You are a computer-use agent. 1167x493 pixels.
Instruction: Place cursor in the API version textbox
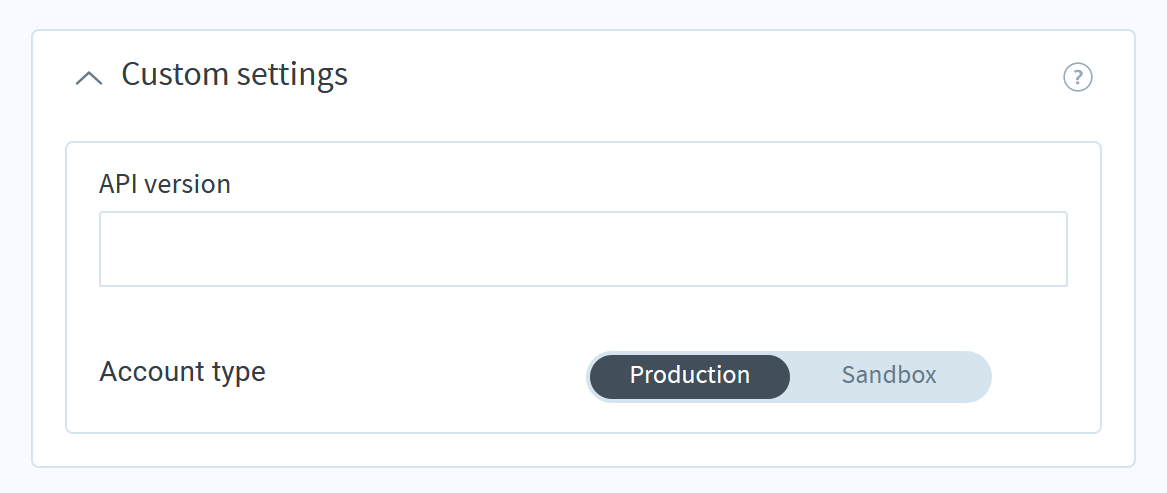583,249
